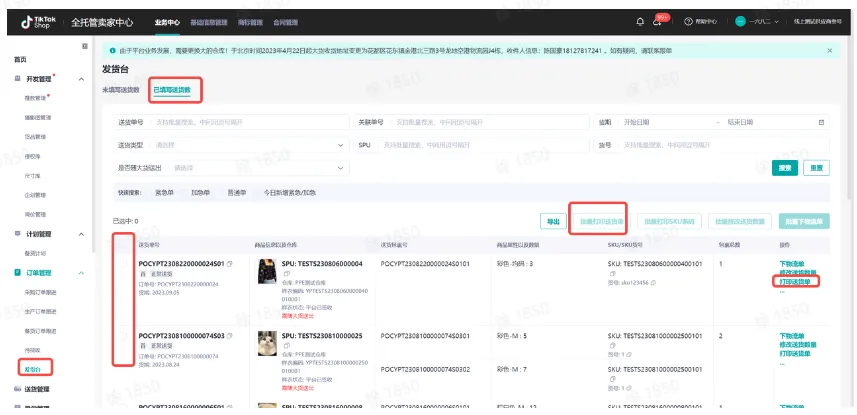Viewport: 857px width, 415px height.
Task: Filter by 加急单 quick search
Action: 201,192
